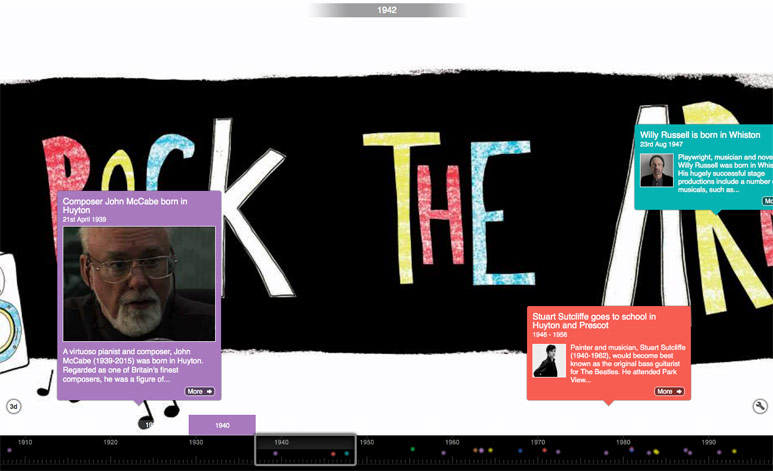Select the green event marker on the timeline
The width and height of the screenshot is (773, 471).
[x=413, y=449]
